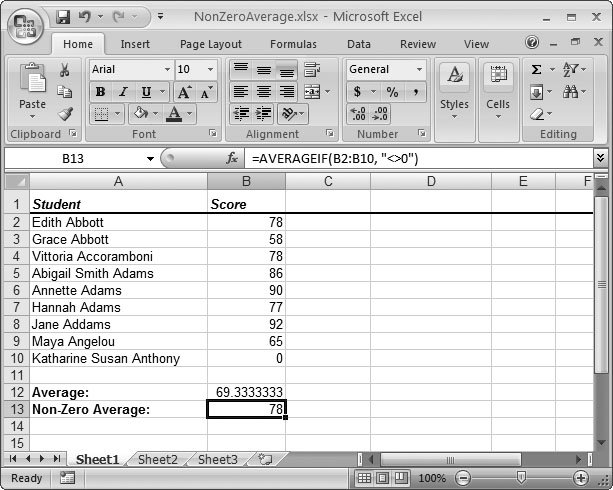The height and width of the screenshot is (490, 613).
Task: Click the Undo icon
Action: 84,17
